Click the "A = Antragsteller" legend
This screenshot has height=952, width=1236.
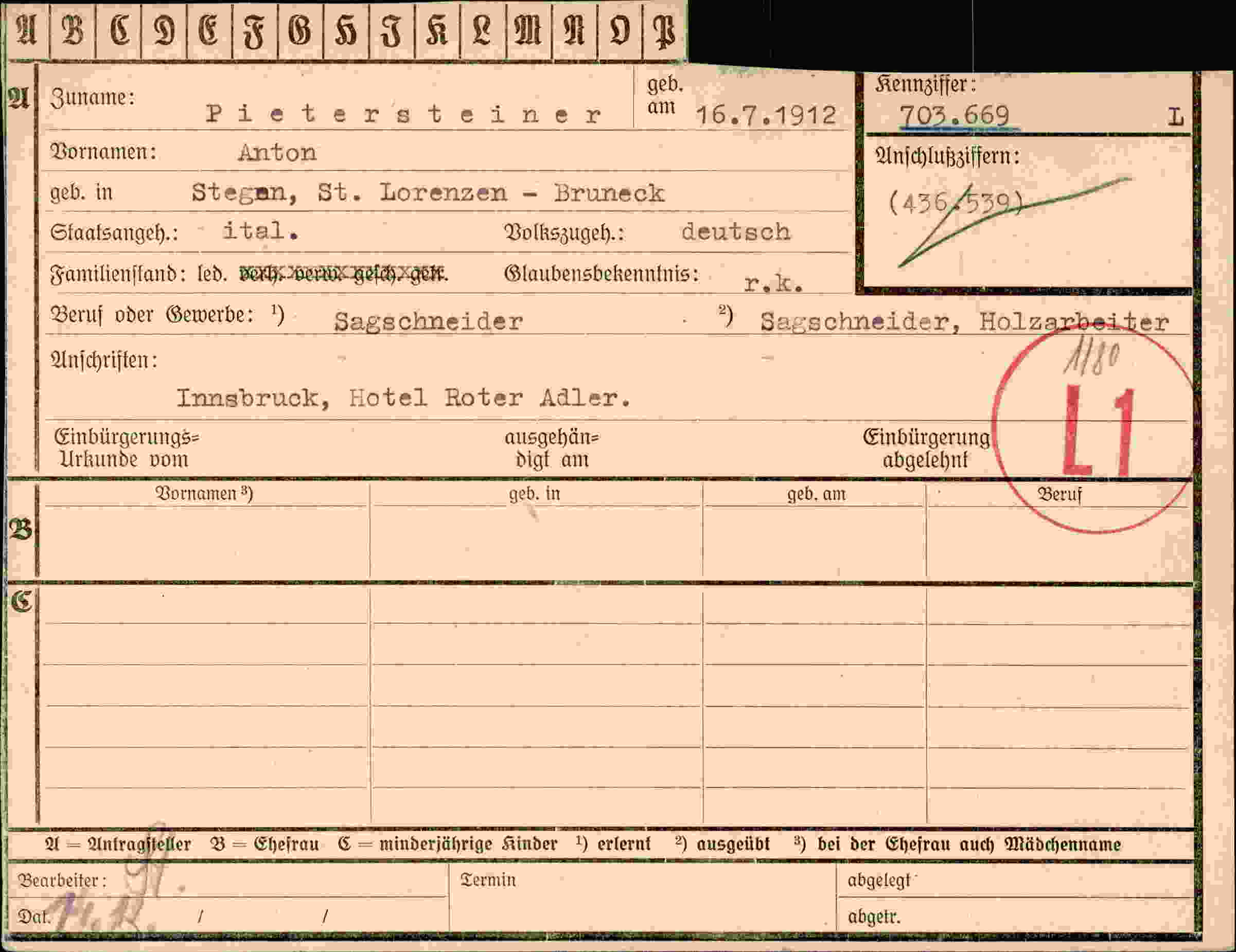click(118, 845)
